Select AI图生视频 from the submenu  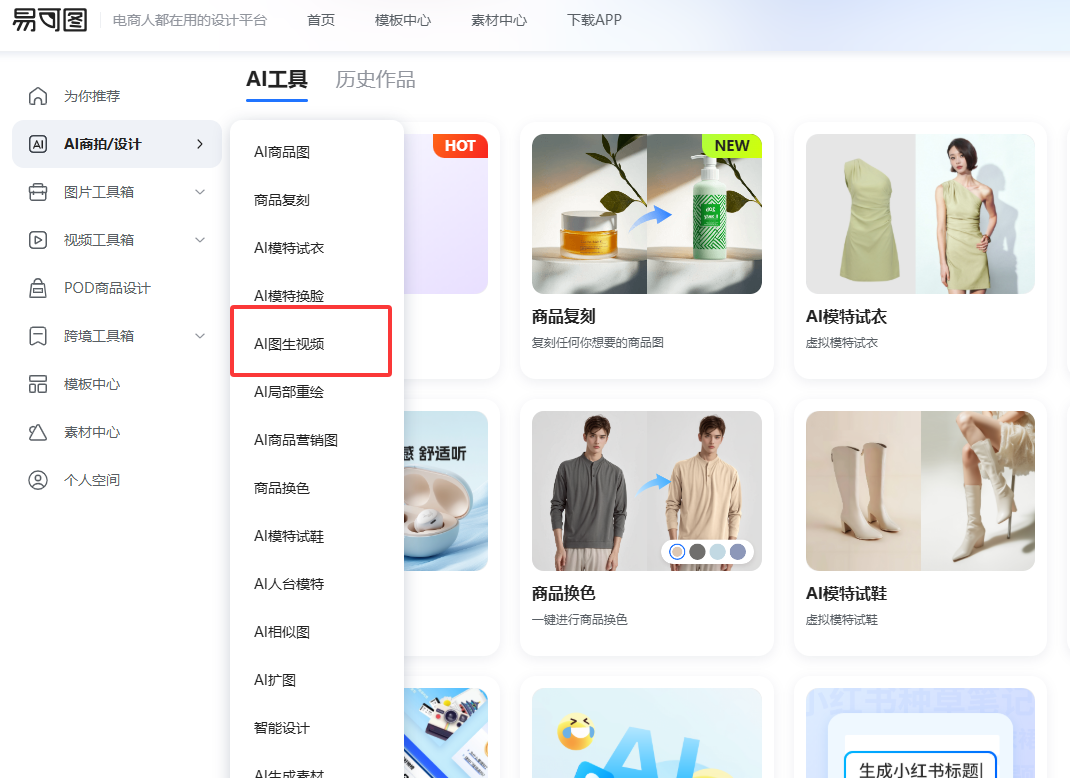[x=289, y=344]
